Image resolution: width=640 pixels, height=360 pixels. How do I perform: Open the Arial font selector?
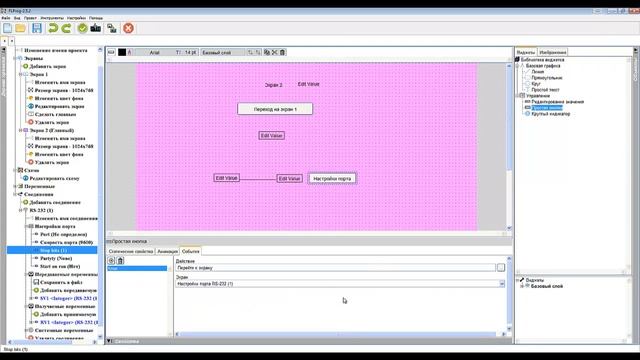click(x=154, y=52)
